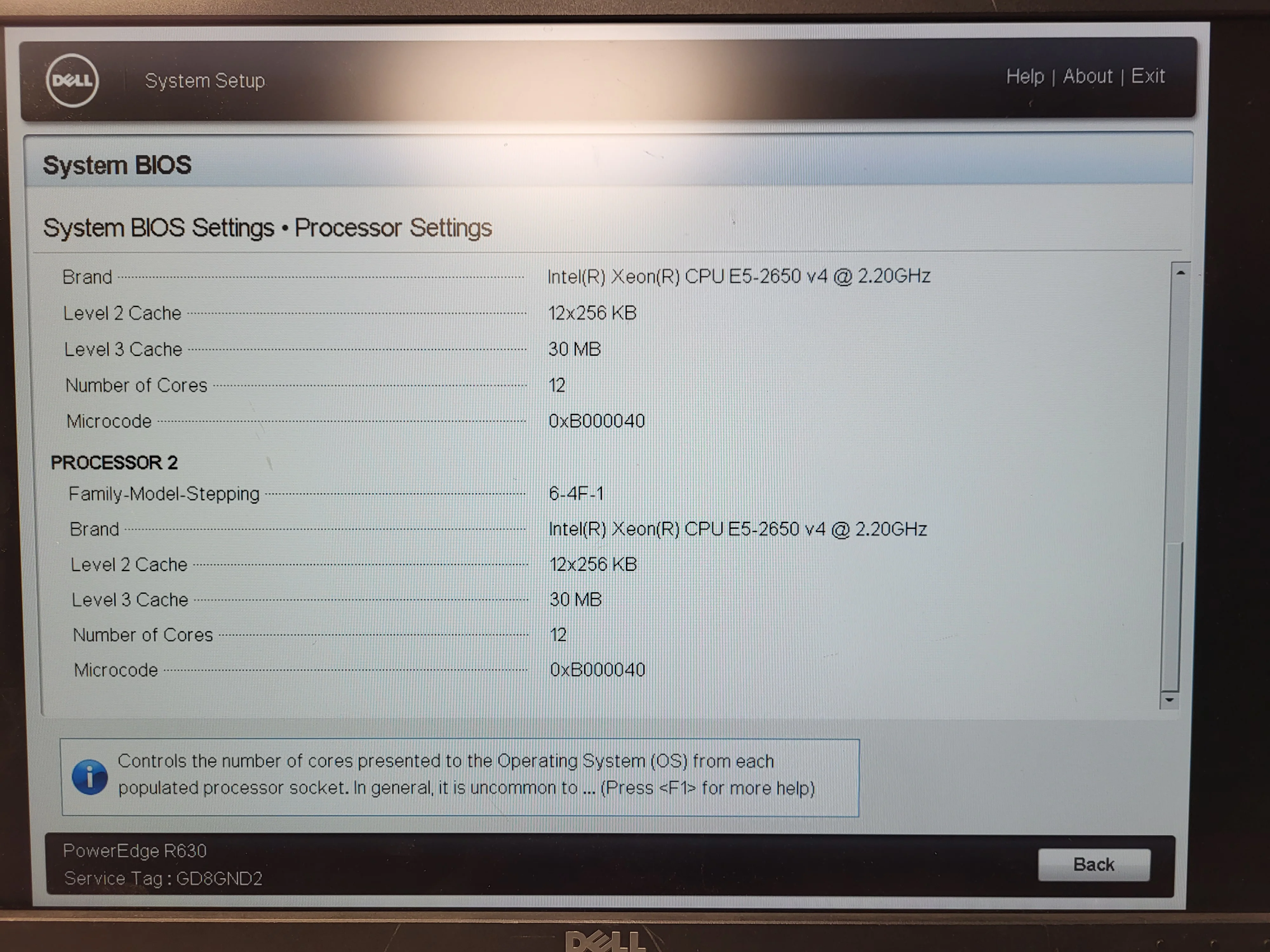
Task: Click the blue info icon in the help box
Action: (x=90, y=777)
